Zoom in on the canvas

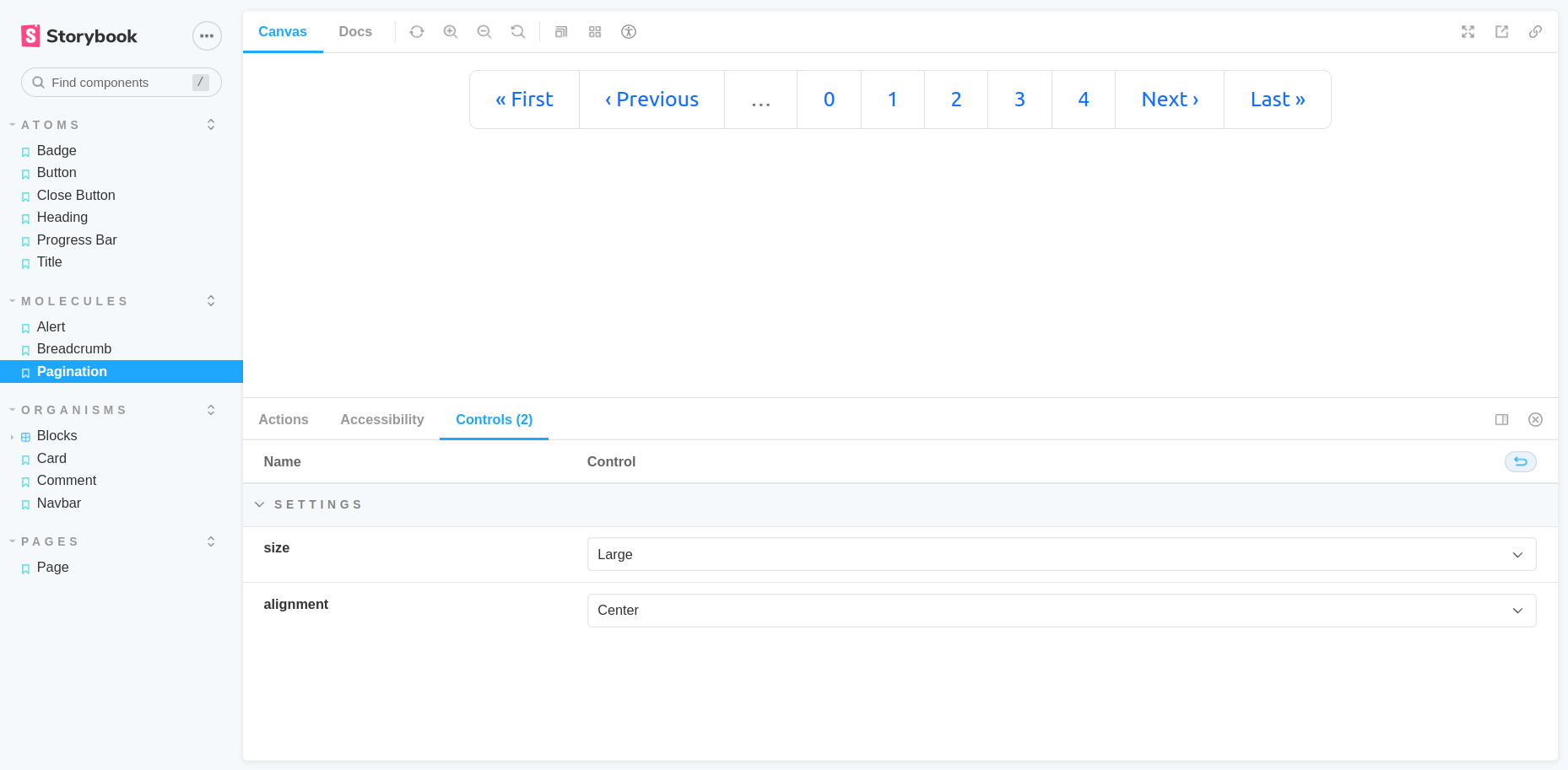point(451,32)
